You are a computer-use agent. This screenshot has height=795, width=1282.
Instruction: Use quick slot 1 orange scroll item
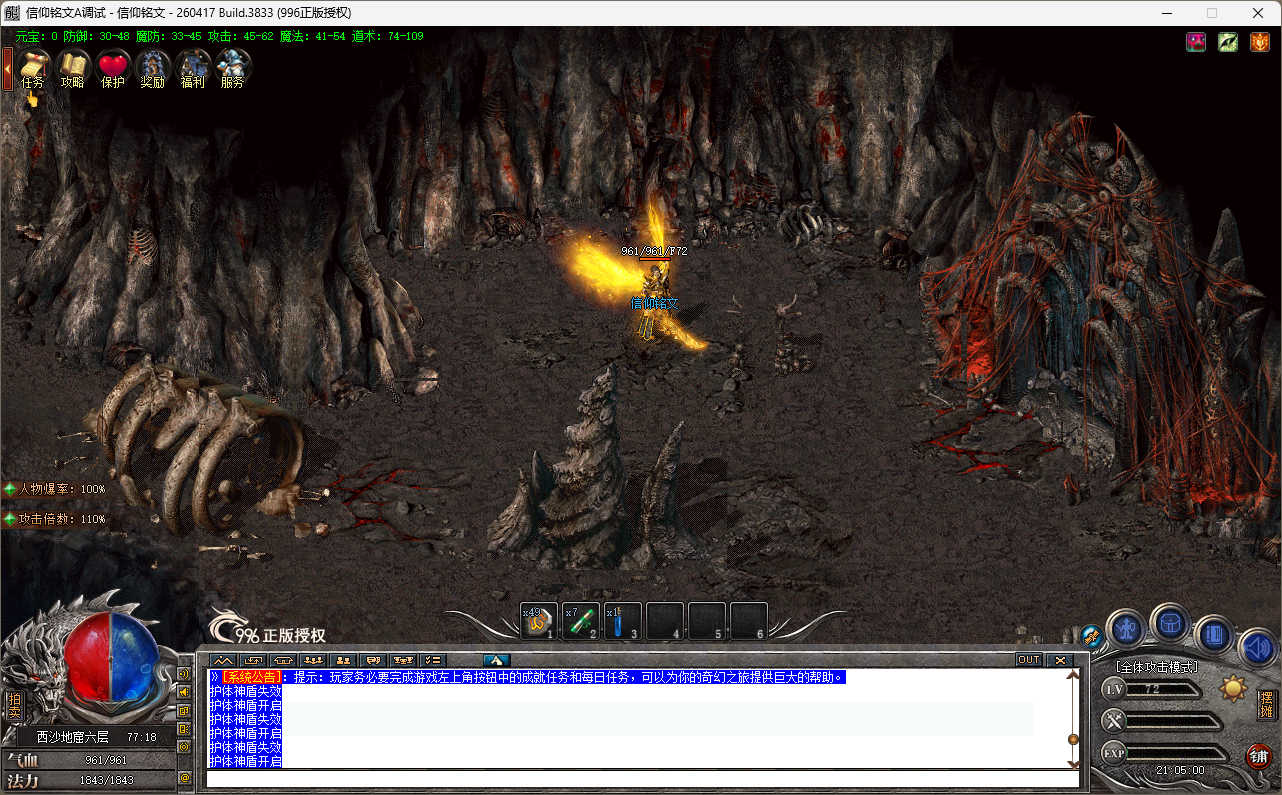(539, 622)
